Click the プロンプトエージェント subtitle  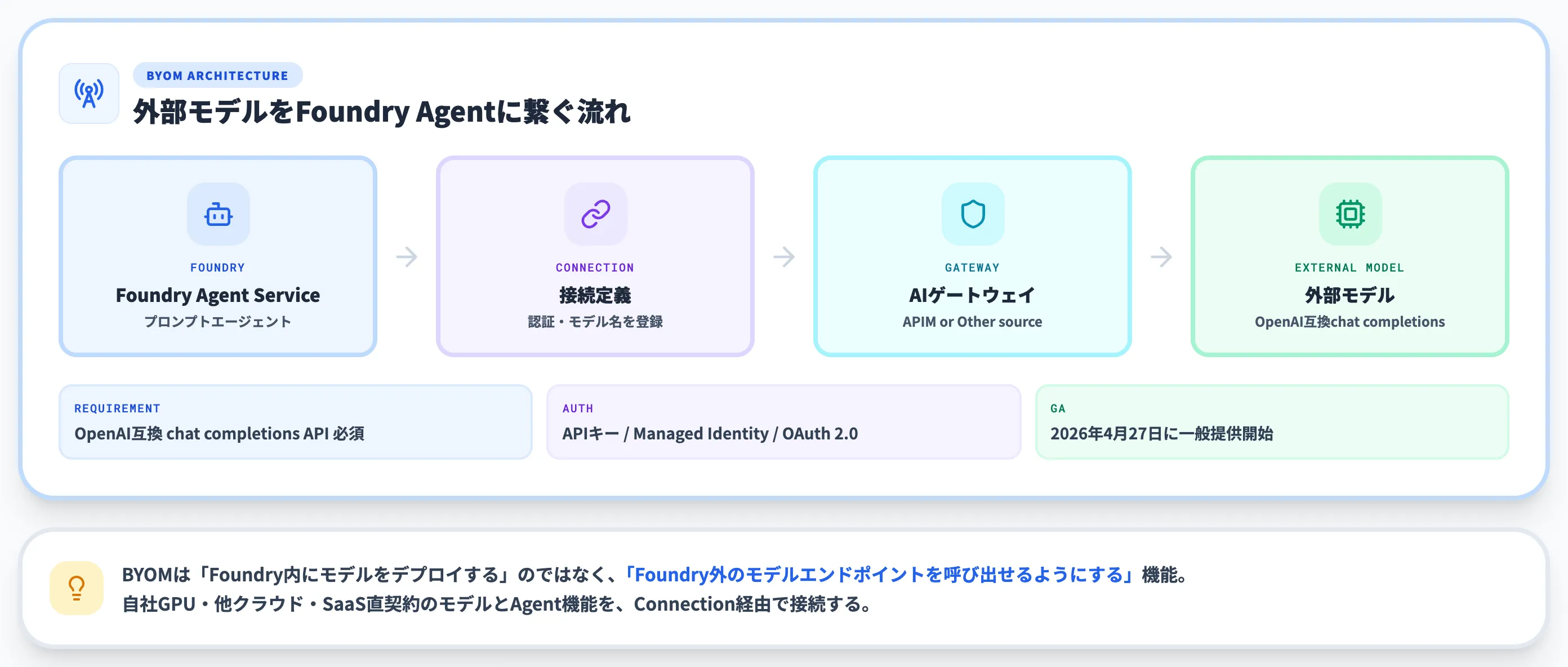218,321
